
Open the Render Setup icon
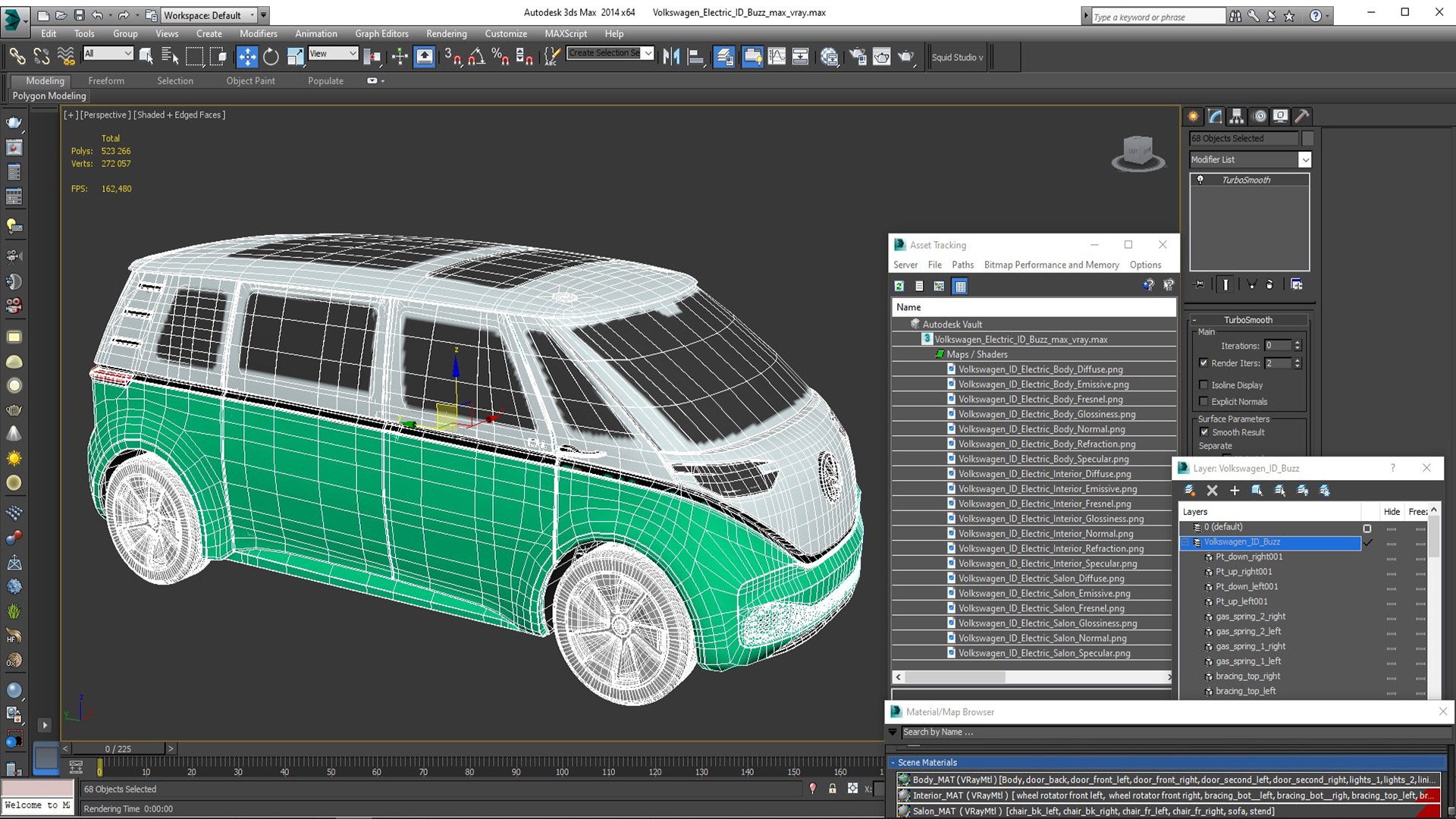[x=858, y=56]
